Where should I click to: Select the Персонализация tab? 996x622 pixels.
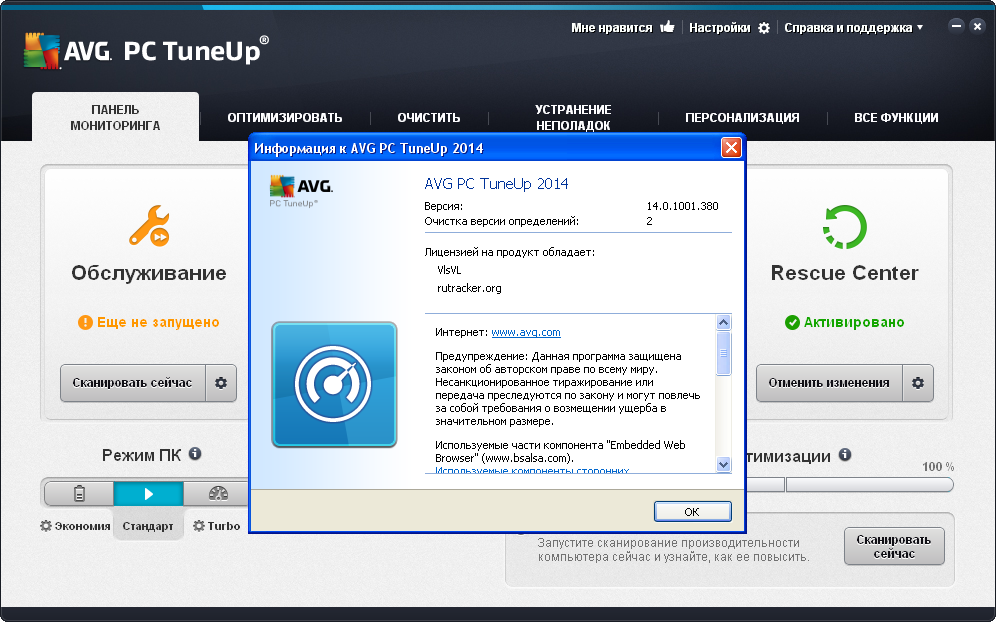coord(742,118)
